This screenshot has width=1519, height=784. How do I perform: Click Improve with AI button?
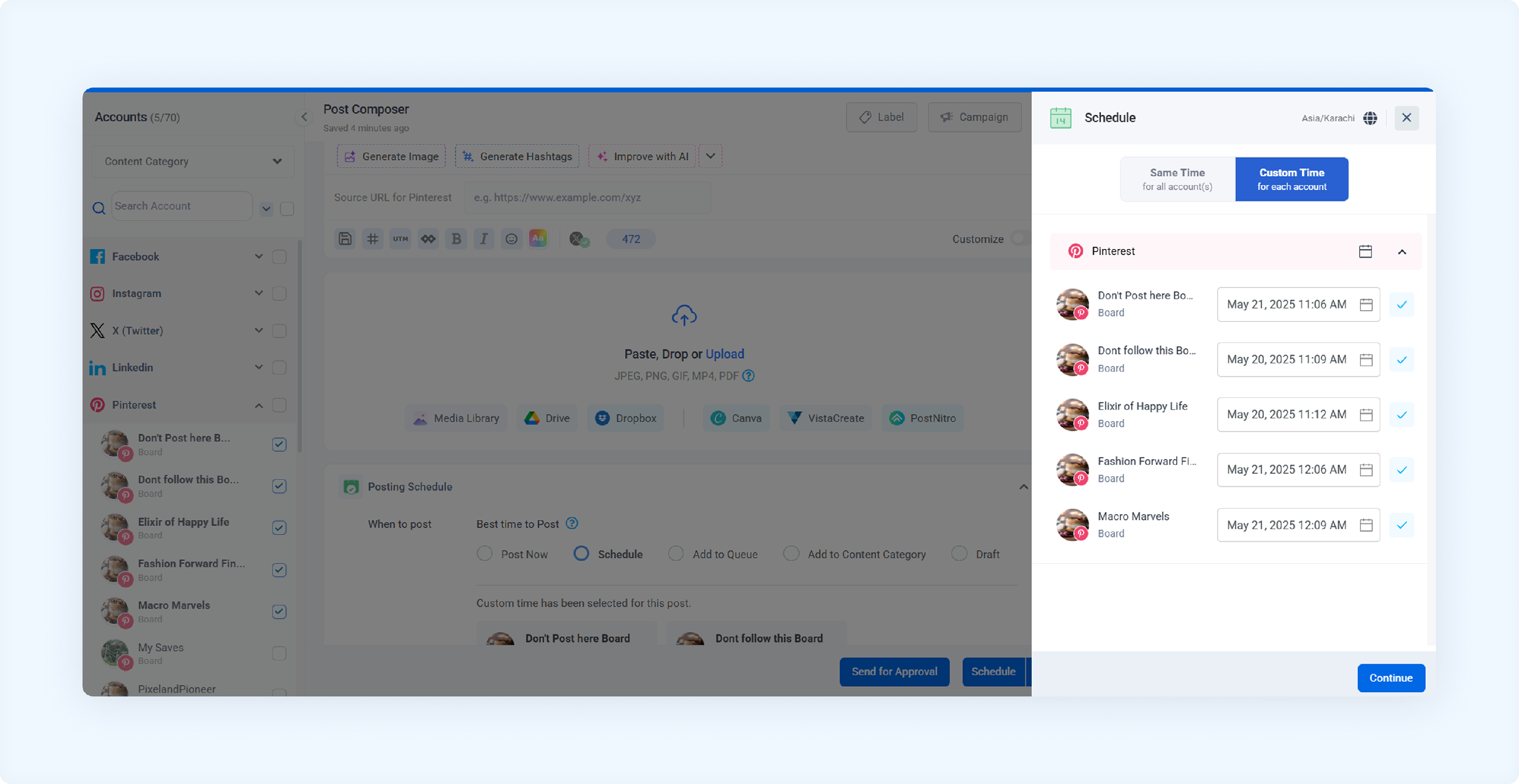(642, 156)
